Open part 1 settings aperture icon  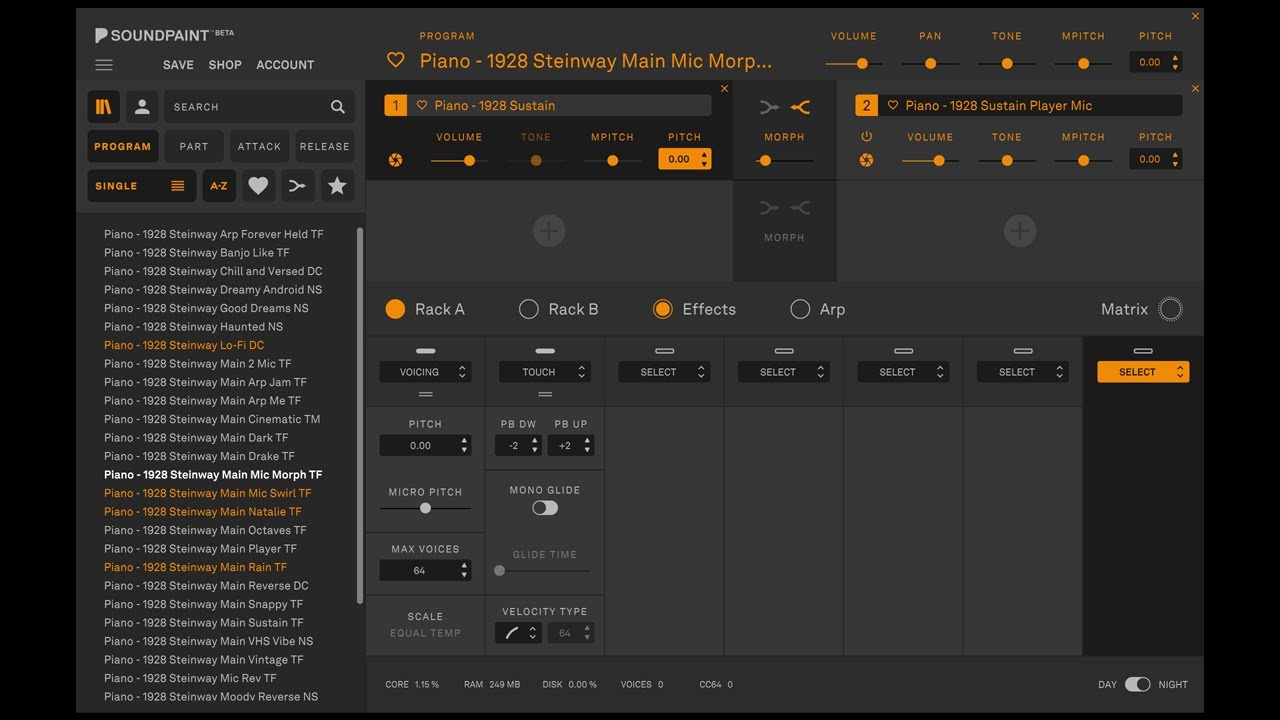pyautogui.click(x=395, y=160)
